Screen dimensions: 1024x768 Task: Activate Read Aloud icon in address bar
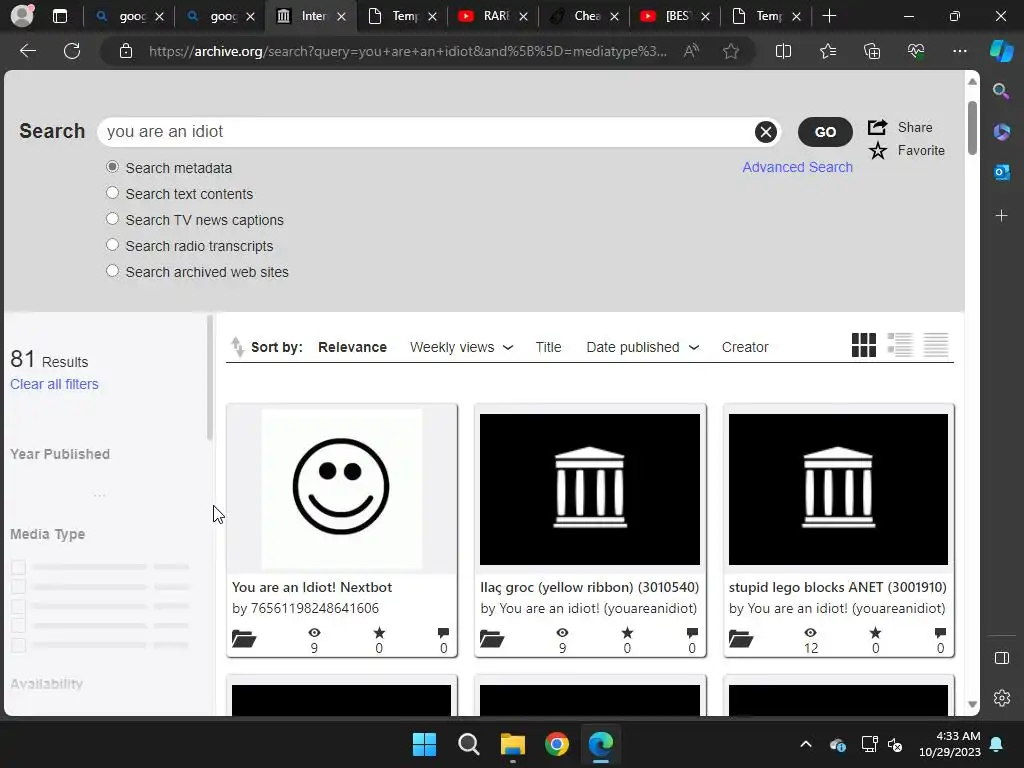(x=691, y=51)
